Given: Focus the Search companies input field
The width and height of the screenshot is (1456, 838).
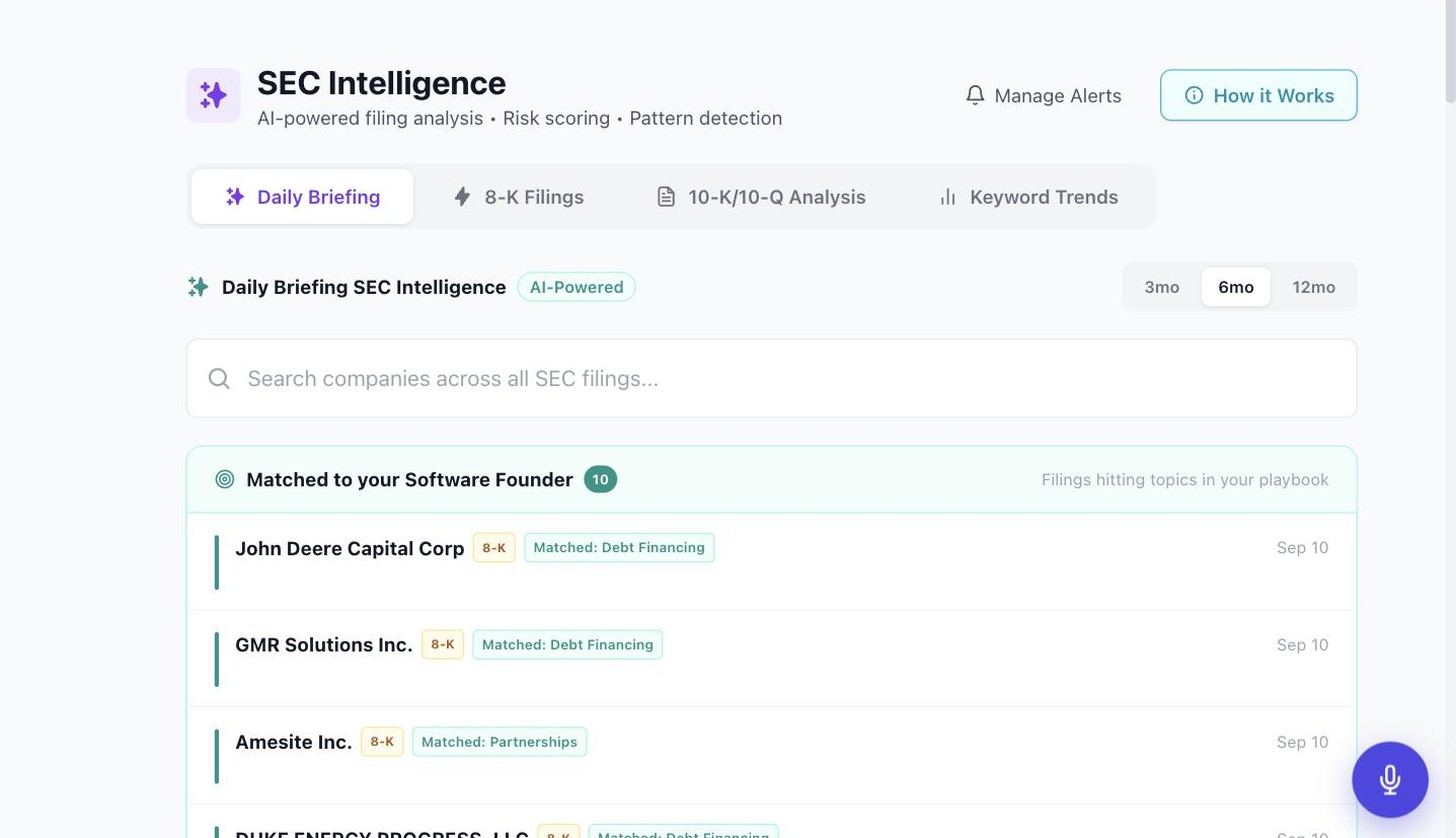Looking at the screenshot, I should point(771,378).
